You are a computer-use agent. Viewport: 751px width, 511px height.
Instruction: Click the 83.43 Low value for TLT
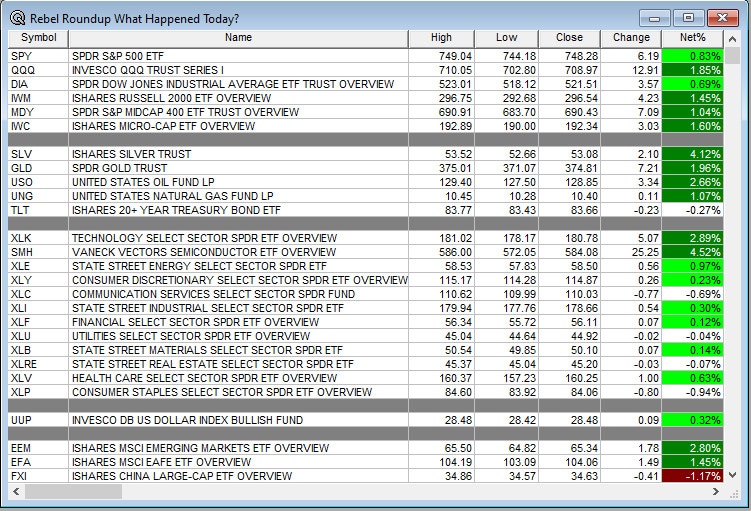point(523,210)
